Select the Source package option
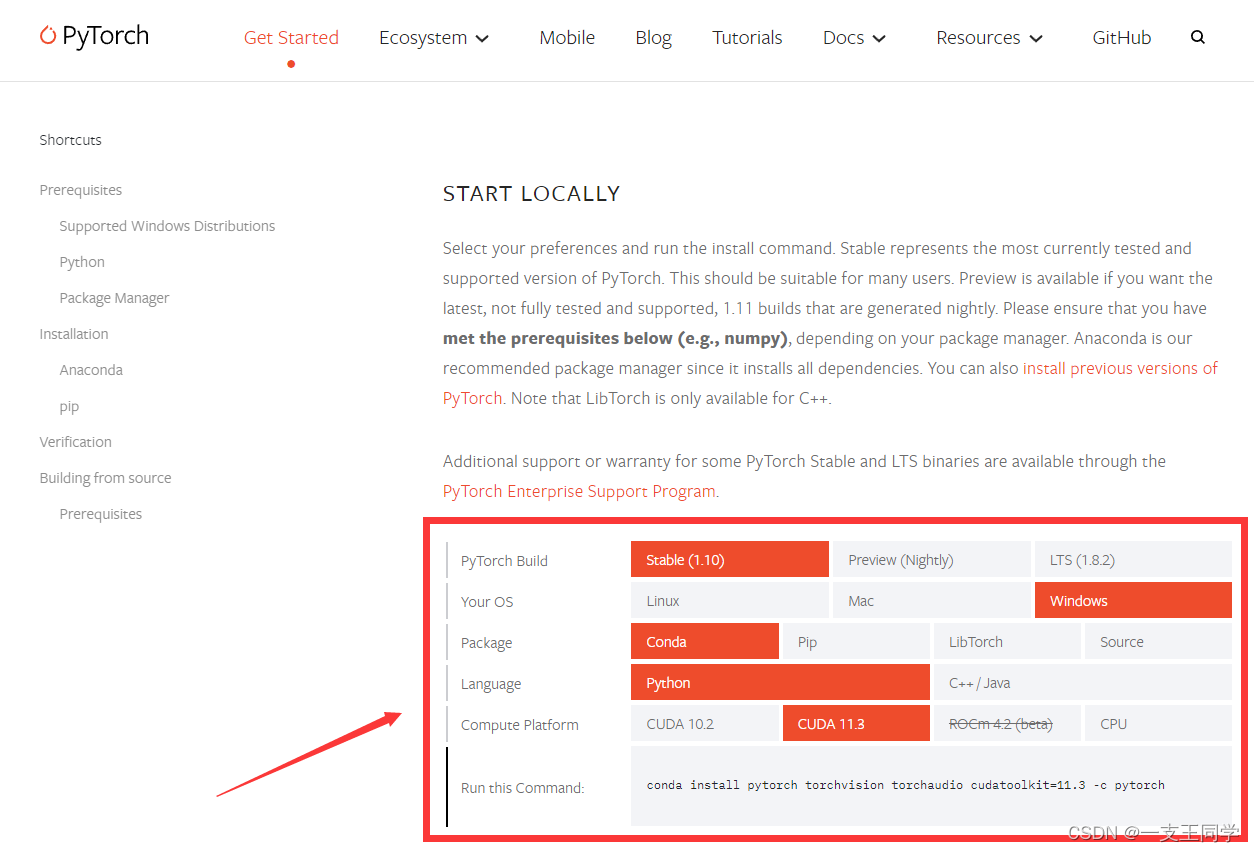The height and width of the screenshot is (852, 1254). (1158, 641)
